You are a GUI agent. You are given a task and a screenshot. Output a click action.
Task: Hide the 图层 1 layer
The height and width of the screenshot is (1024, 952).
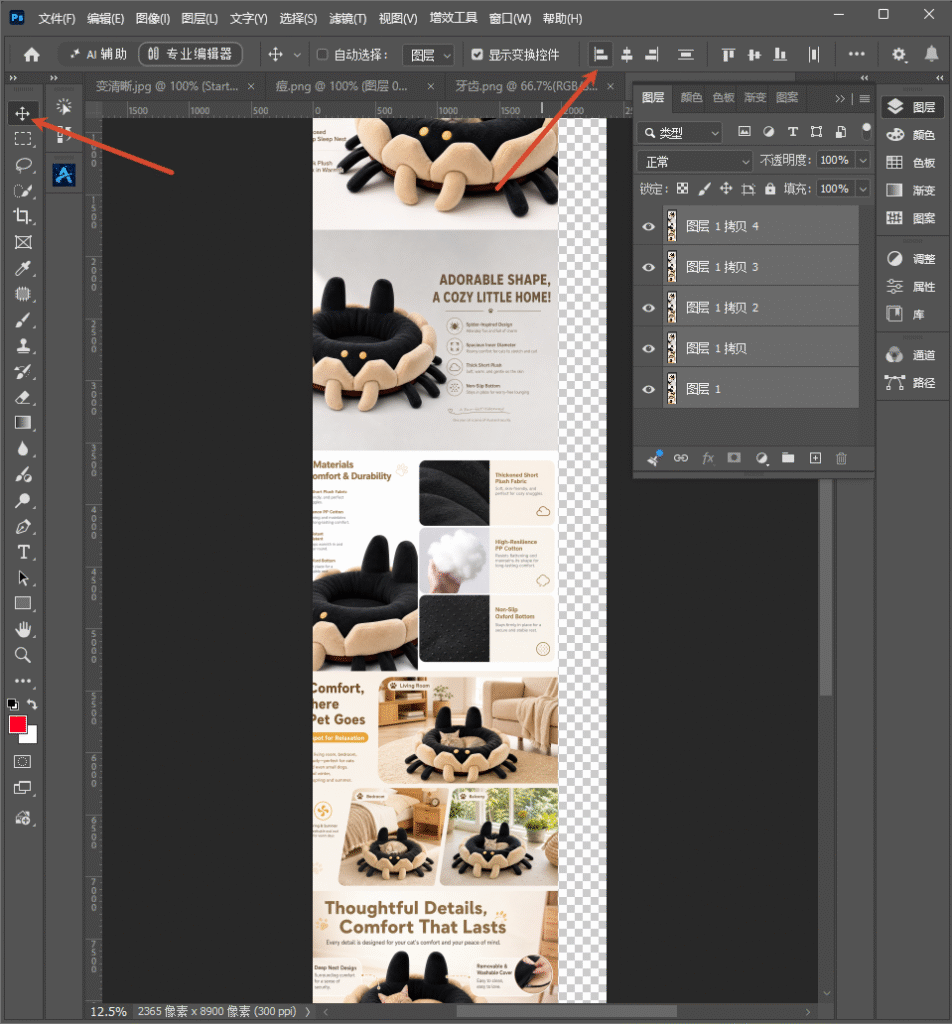pos(648,389)
